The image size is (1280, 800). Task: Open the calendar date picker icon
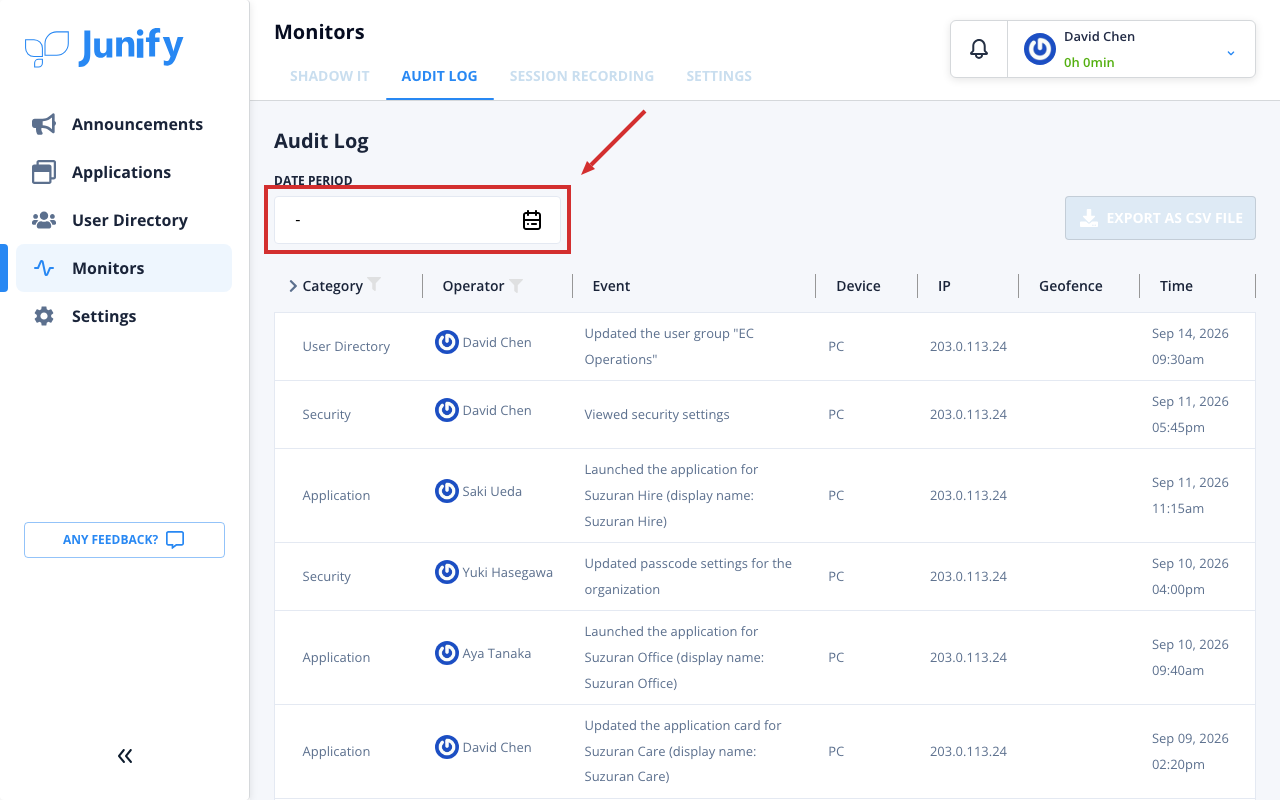[x=532, y=220]
